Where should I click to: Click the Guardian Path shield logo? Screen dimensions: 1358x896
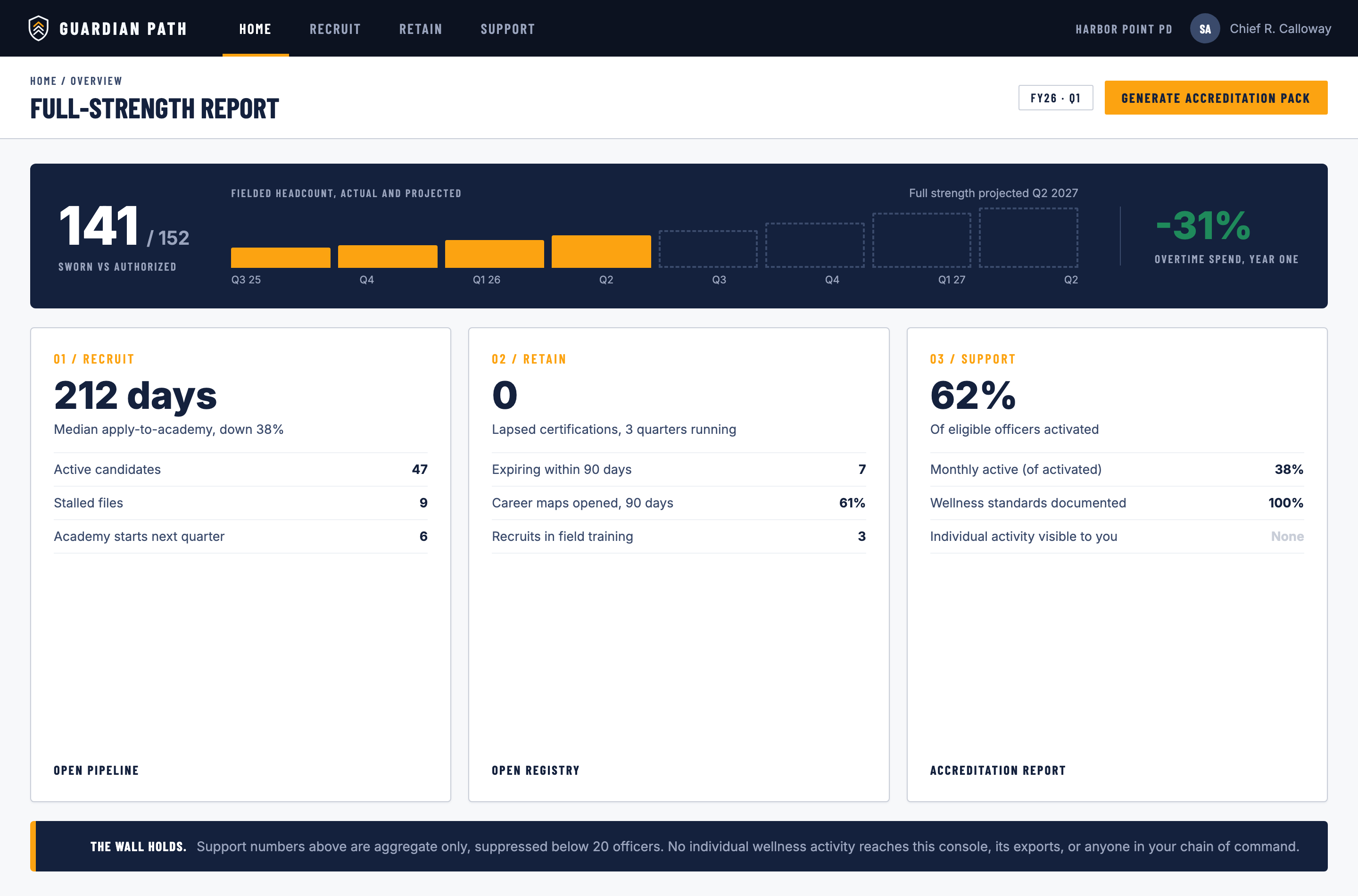click(x=38, y=28)
